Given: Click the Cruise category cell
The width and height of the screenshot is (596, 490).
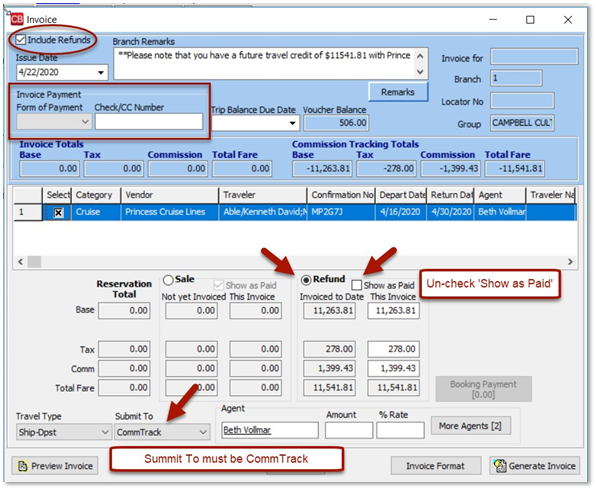Looking at the screenshot, I should click(x=96, y=212).
